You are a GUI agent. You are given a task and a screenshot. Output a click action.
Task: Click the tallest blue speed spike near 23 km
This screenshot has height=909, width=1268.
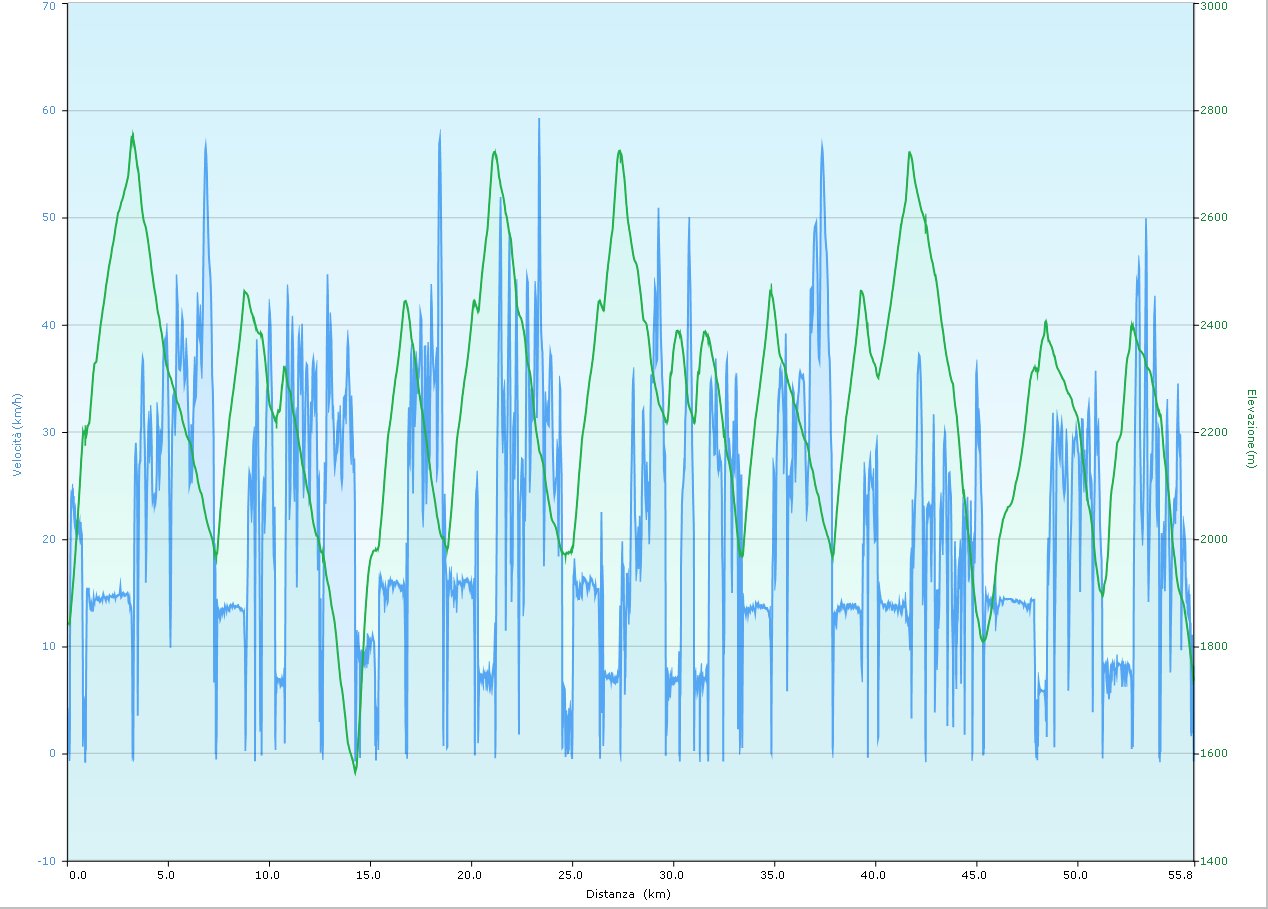click(539, 119)
